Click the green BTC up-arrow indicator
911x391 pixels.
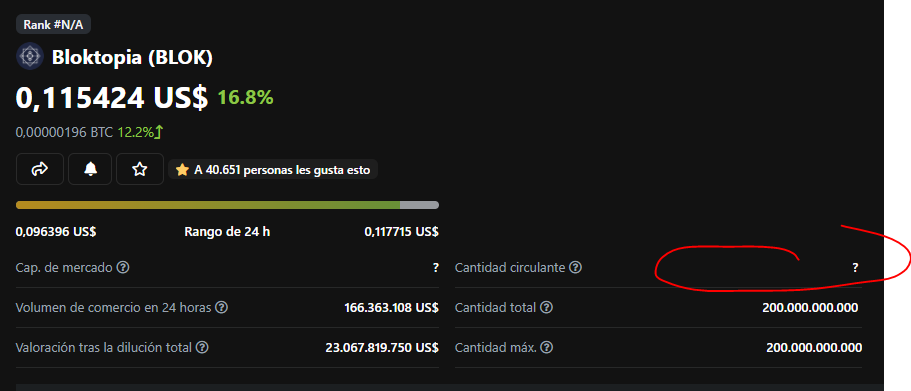tap(159, 132)
